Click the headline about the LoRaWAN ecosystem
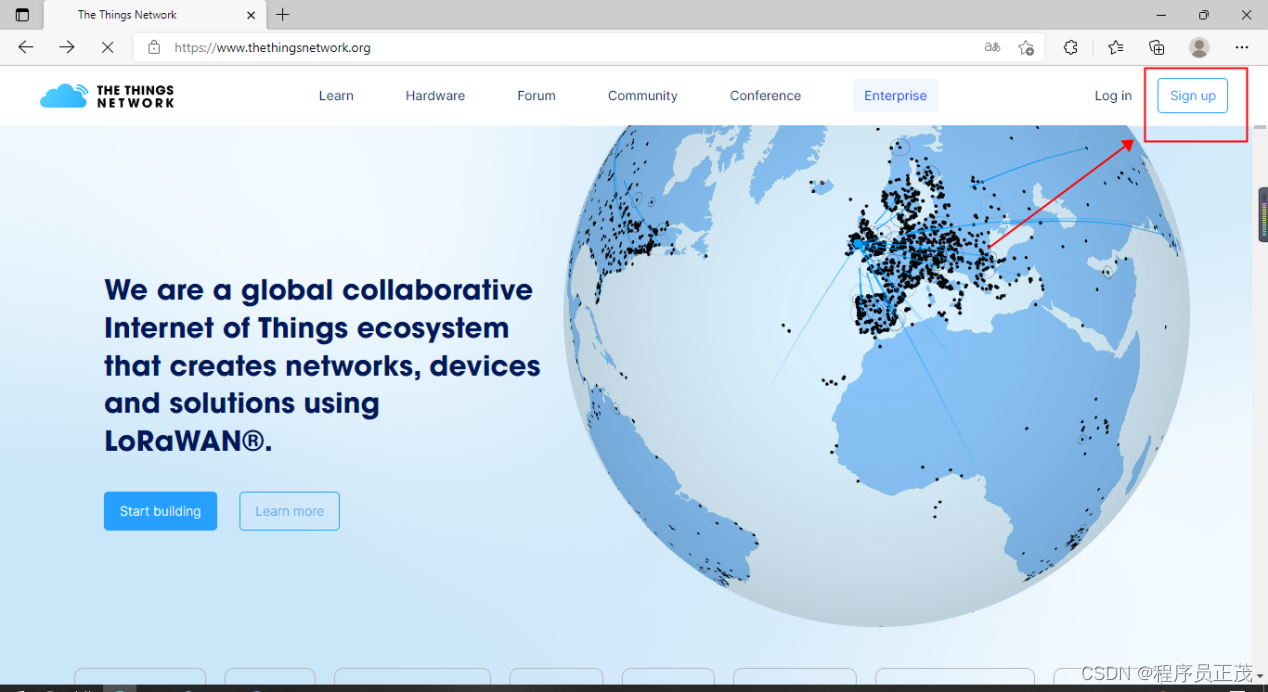 [x=322, y=366]
